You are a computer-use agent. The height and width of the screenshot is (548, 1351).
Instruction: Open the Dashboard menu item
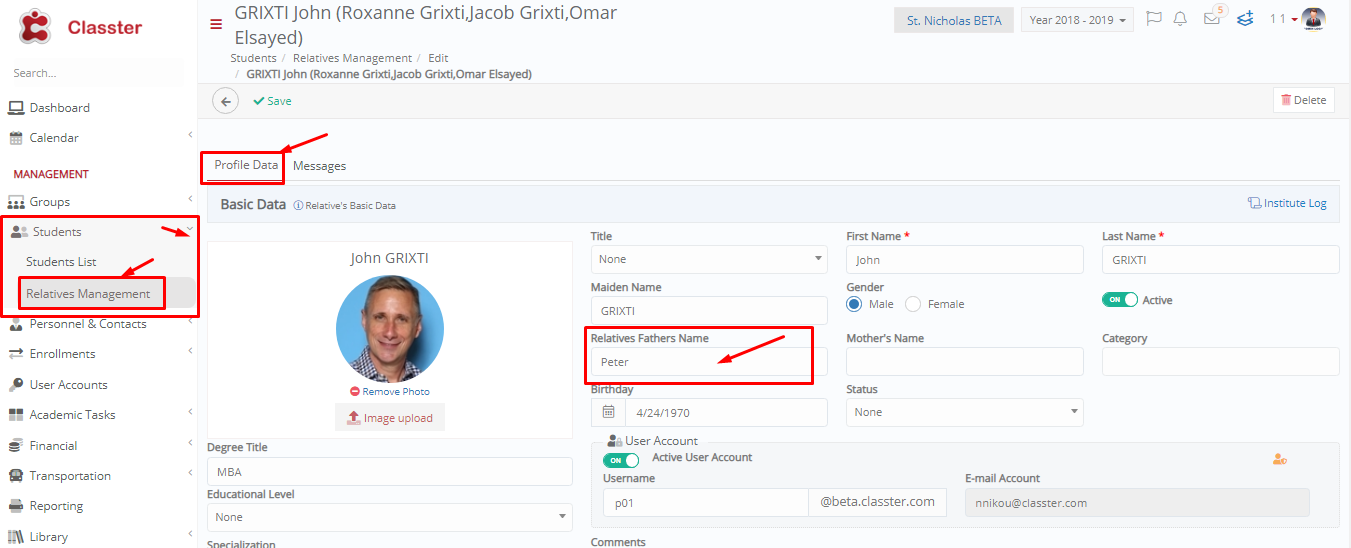coord(60,108)
